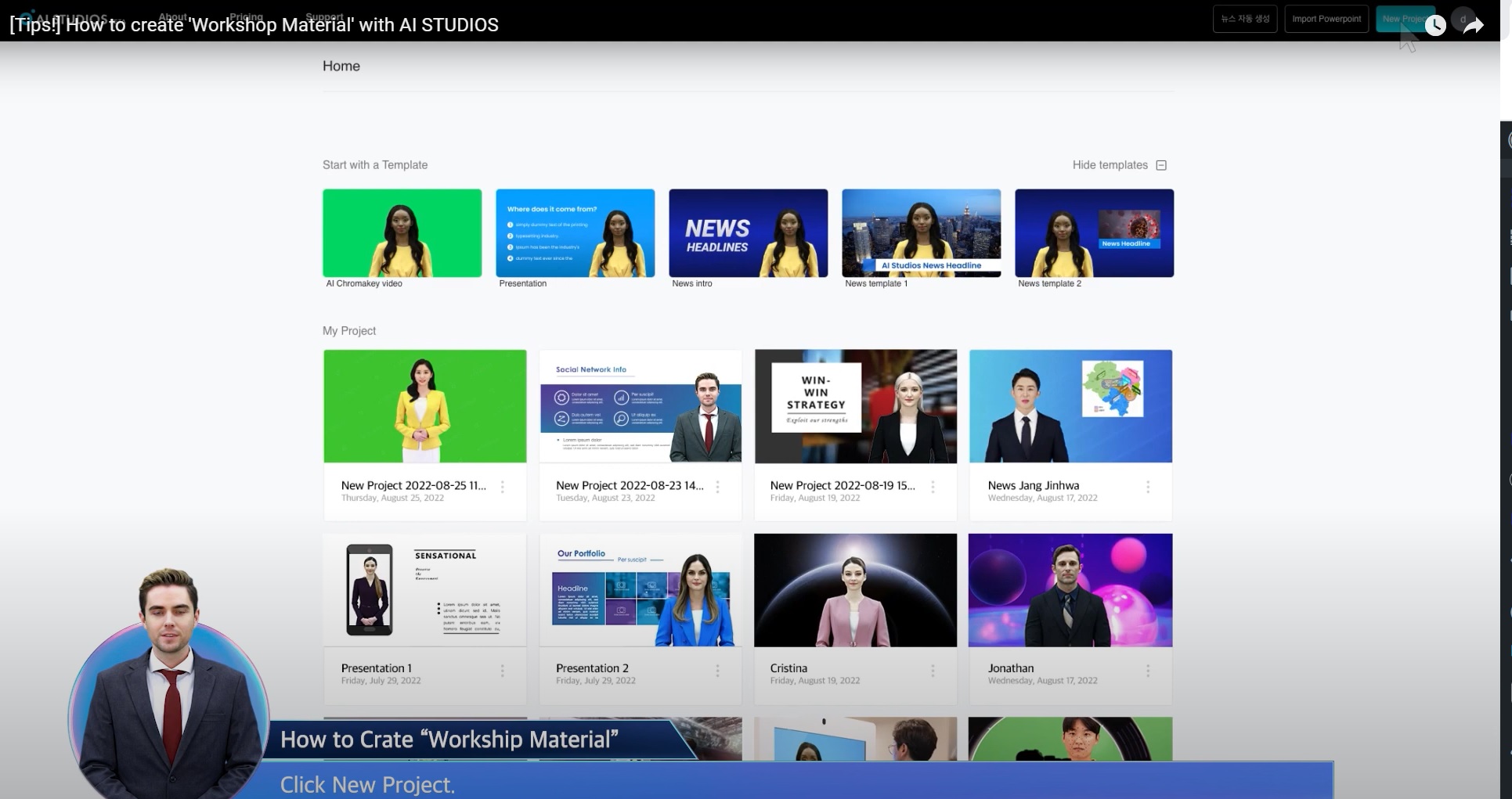Click the Import Powerpoint button
Viewport: 1512px width, 799px height.
coord(1326,19)
